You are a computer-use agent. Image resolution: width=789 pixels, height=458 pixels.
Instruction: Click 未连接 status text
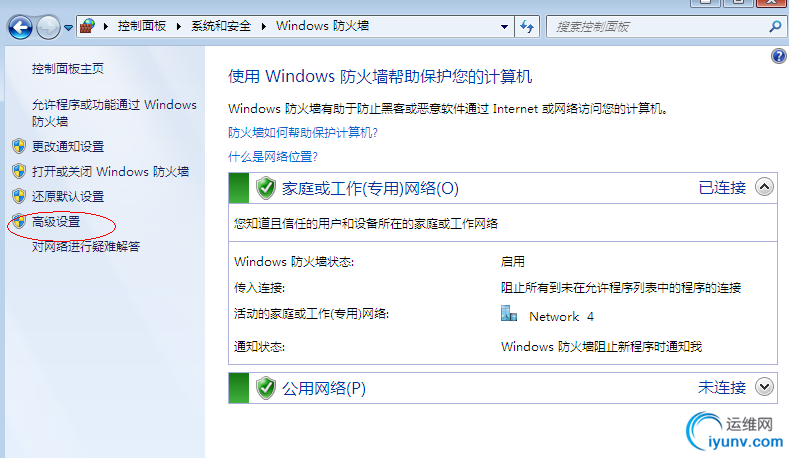722,388
